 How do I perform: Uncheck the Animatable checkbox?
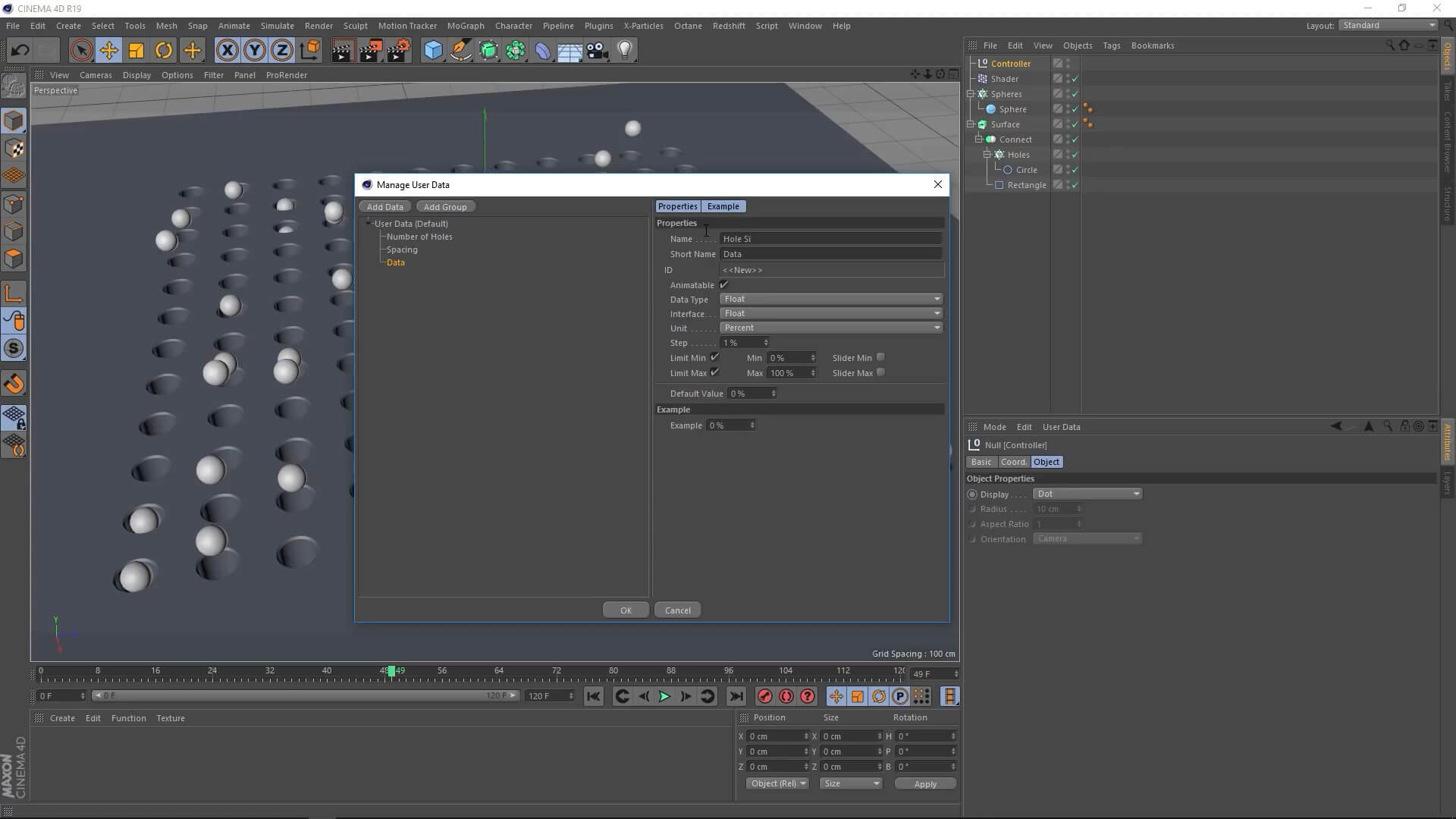click(x=723, y=285)
